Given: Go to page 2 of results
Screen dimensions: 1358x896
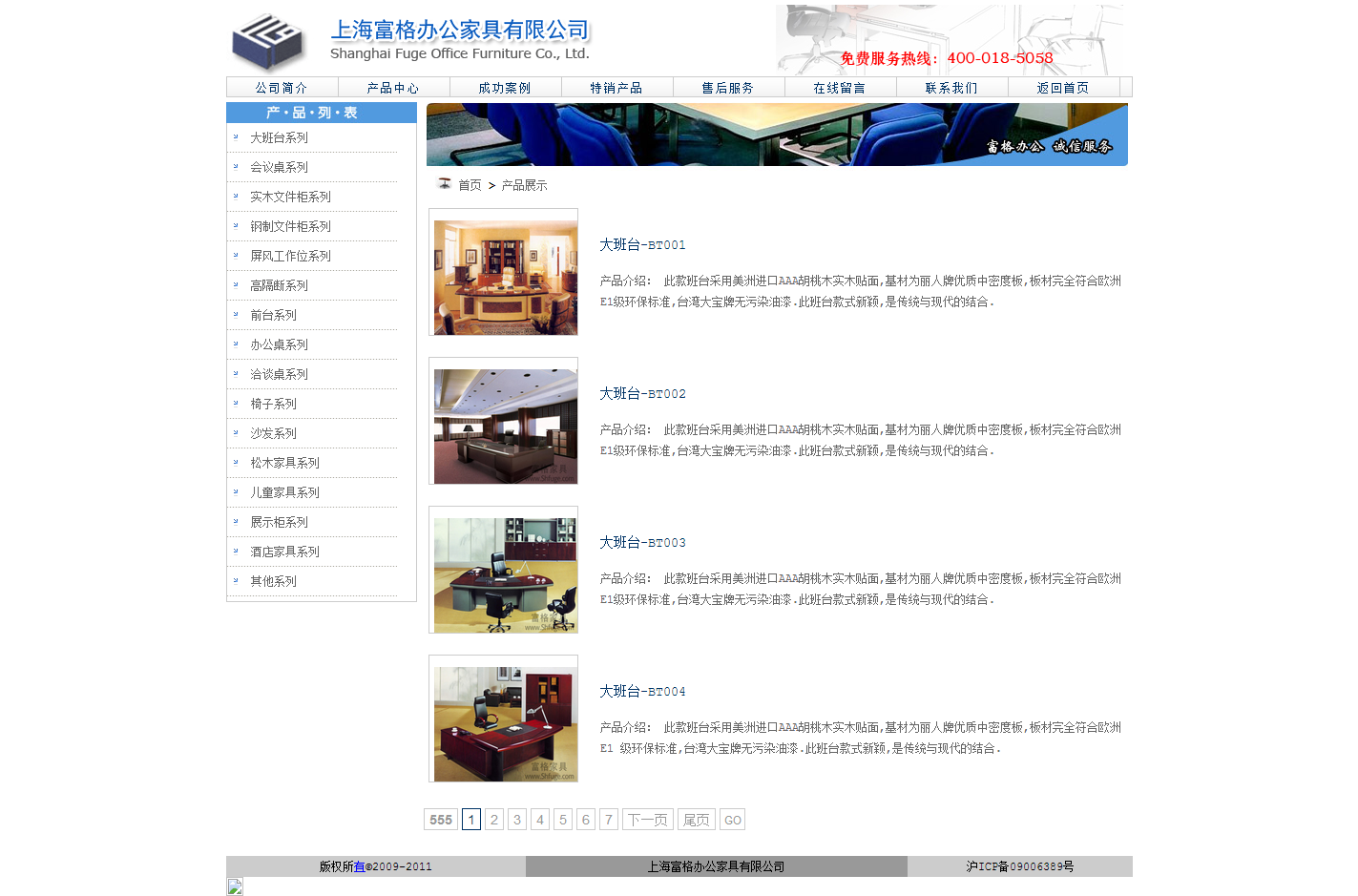Looking at the screenshot, I should pyautogui.click(x=494, y=820).
